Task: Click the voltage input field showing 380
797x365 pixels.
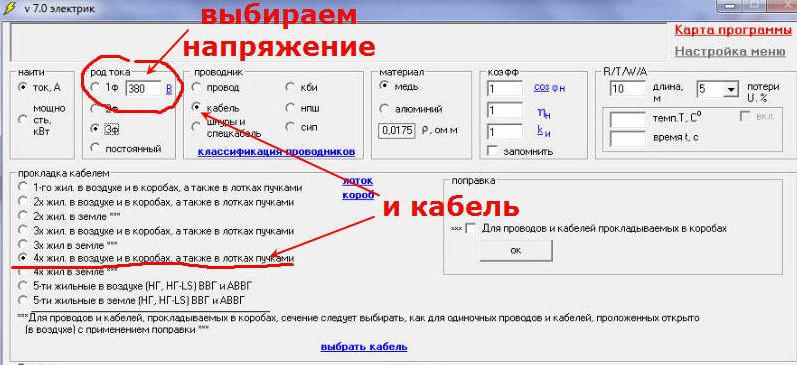Action: tap(143, 89)
